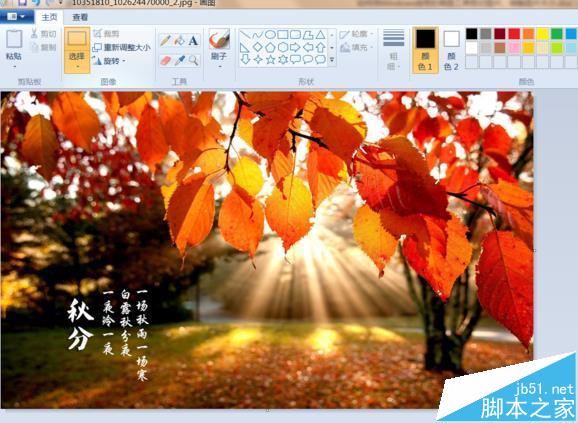The height and width of the screenshot is (423, 578).
Task: Open the Paint application menu button
Action: click(x=16, y=17)
